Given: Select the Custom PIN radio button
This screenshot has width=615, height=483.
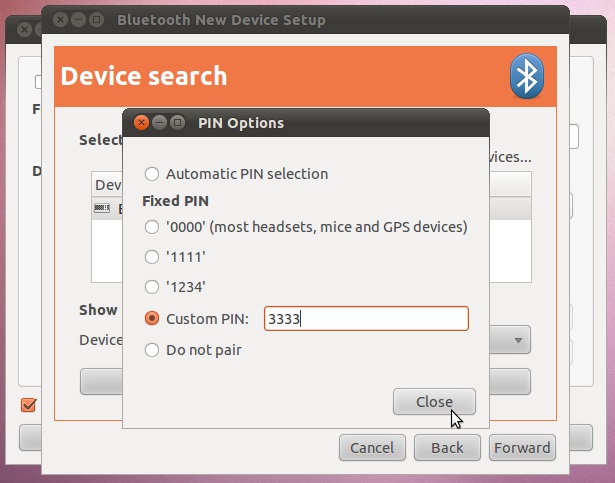Looking at the screenshot, I should click(152, 319).
